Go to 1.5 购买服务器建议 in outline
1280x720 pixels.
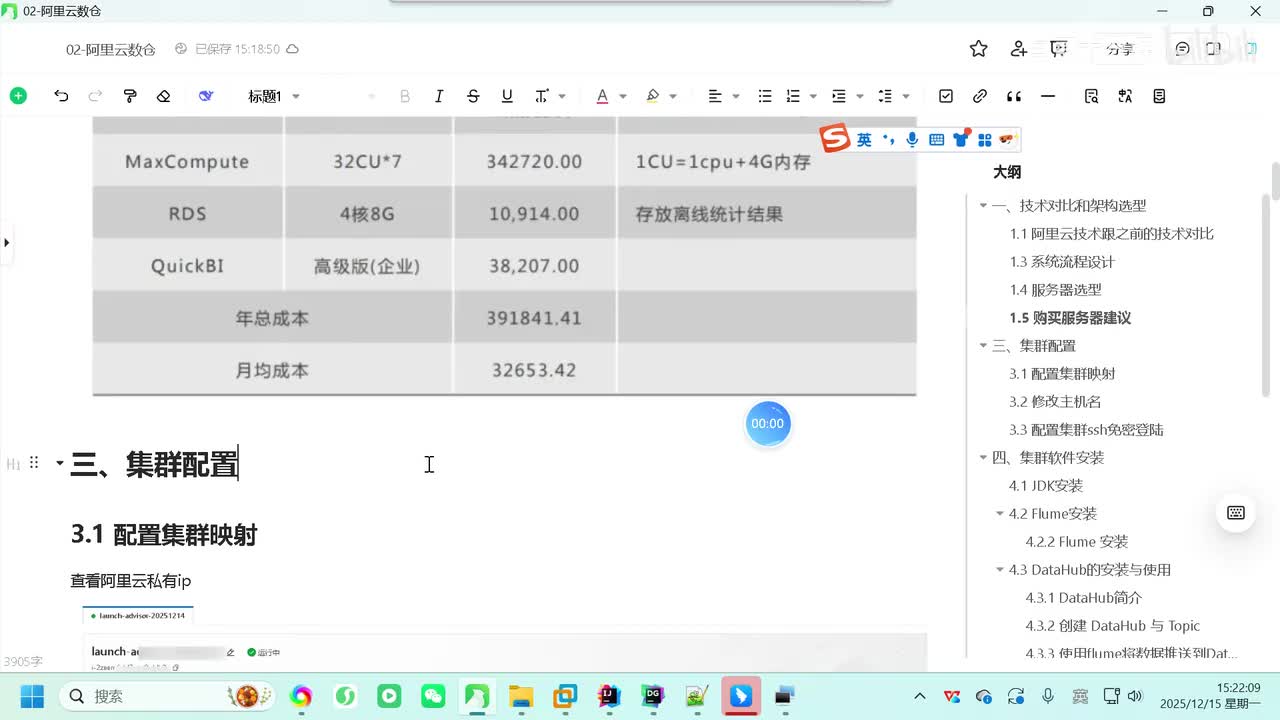tap(1070, 318)
